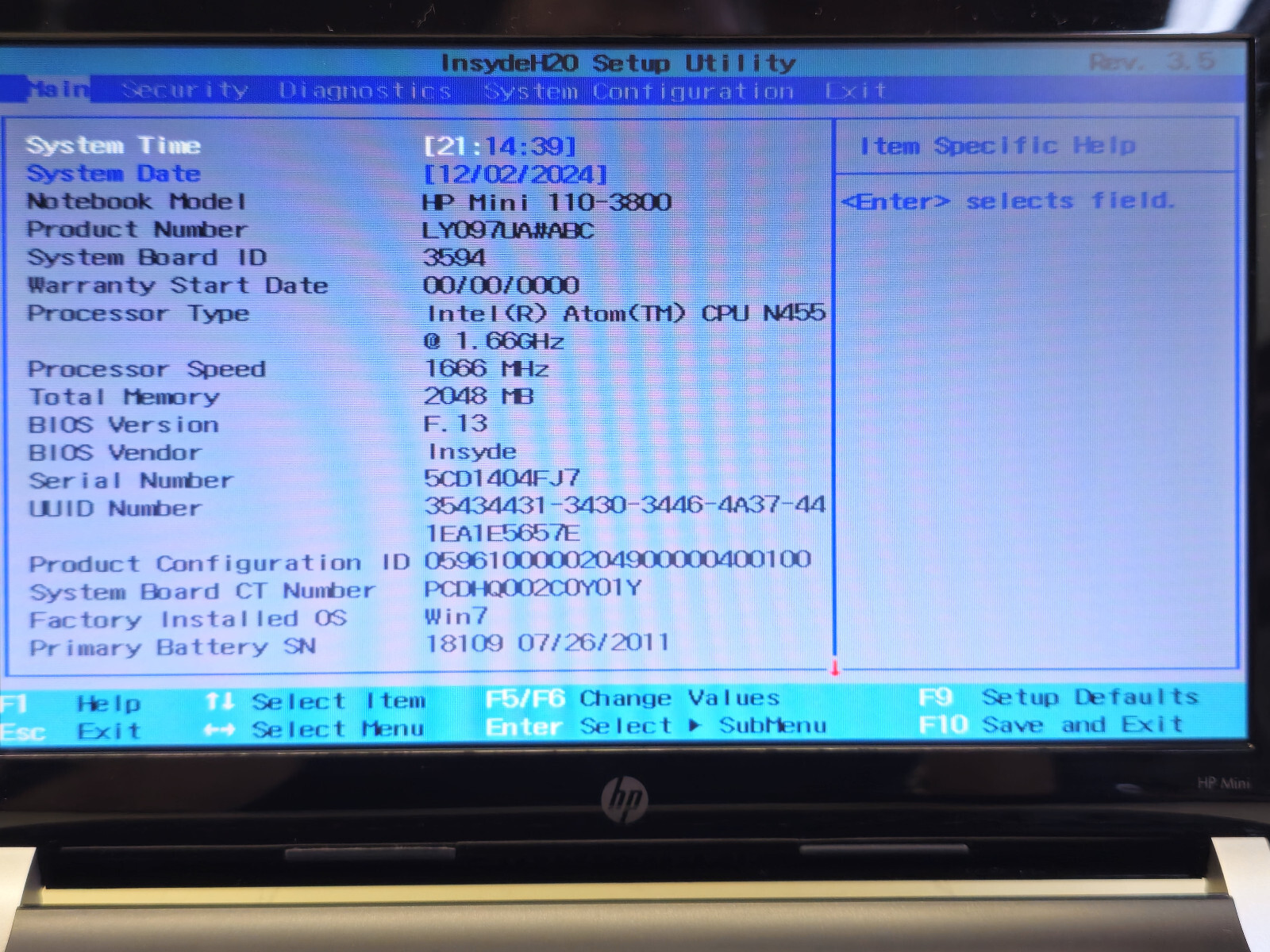Click the Esc Exit hint
Screen dimensions: 1270x952
(71, 731)
